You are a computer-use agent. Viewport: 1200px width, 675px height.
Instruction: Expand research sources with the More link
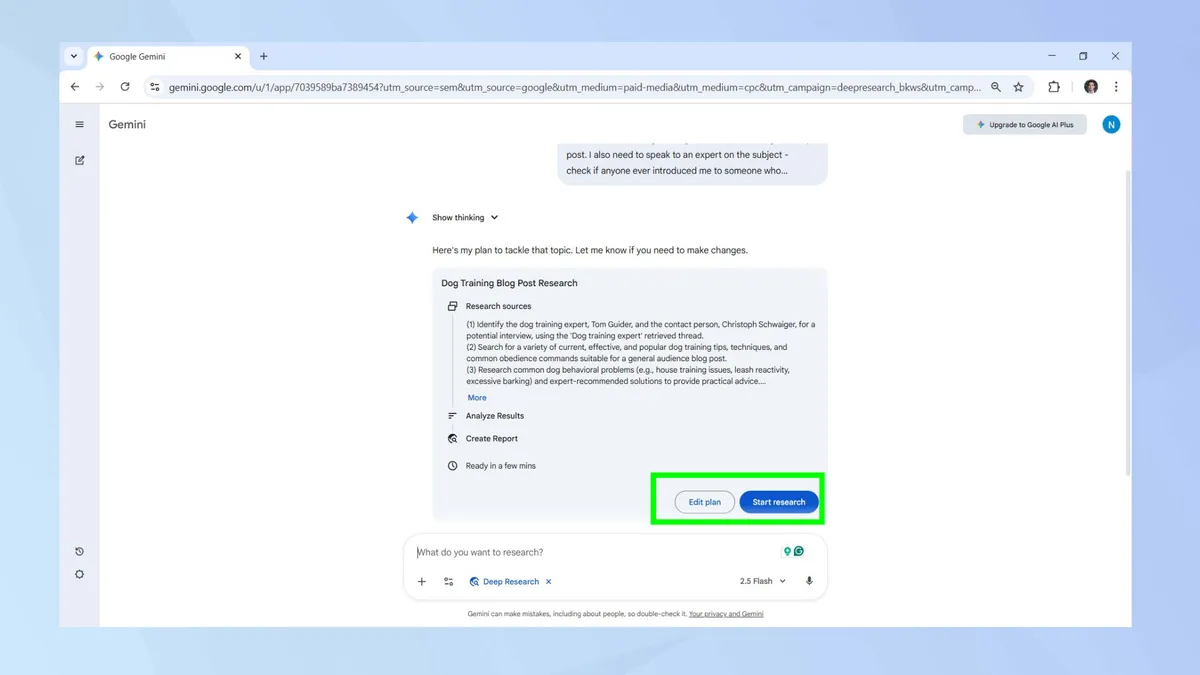tap(477, 397)
